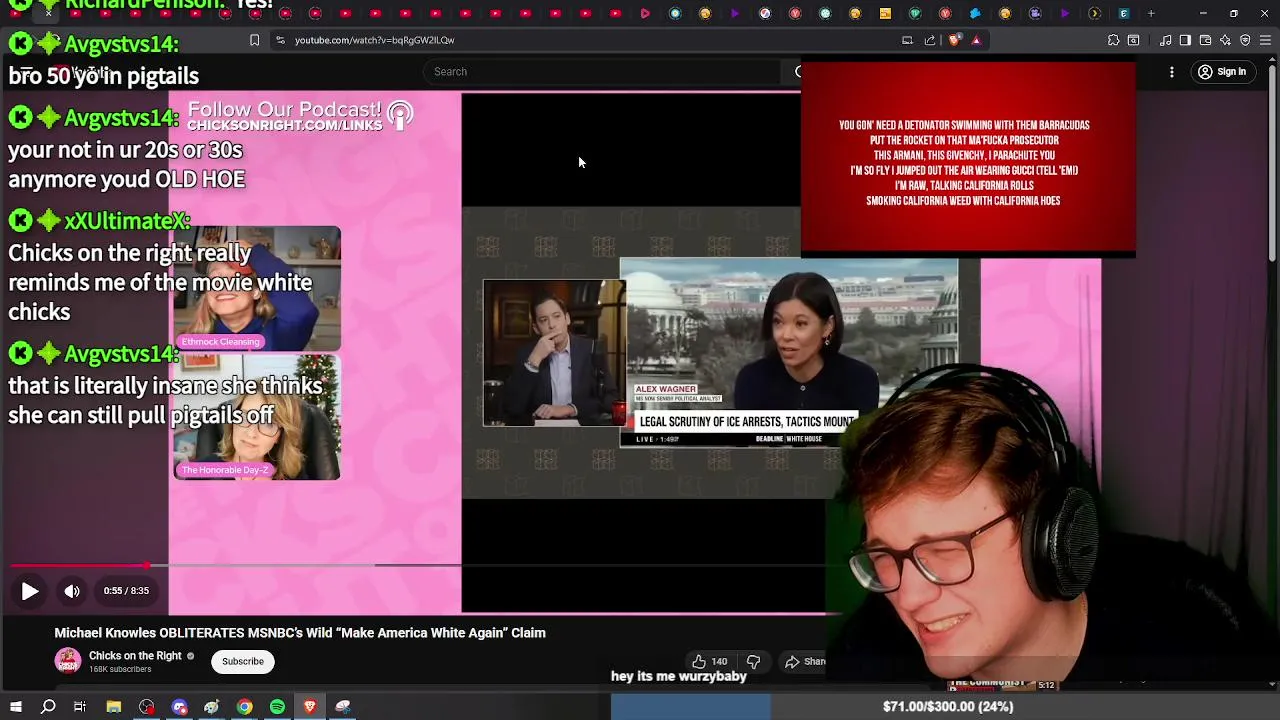1280x720 pixels.
Task: Open Google Chrome from the taskbar
Action: pyautogui.click(x=244, y=707)
